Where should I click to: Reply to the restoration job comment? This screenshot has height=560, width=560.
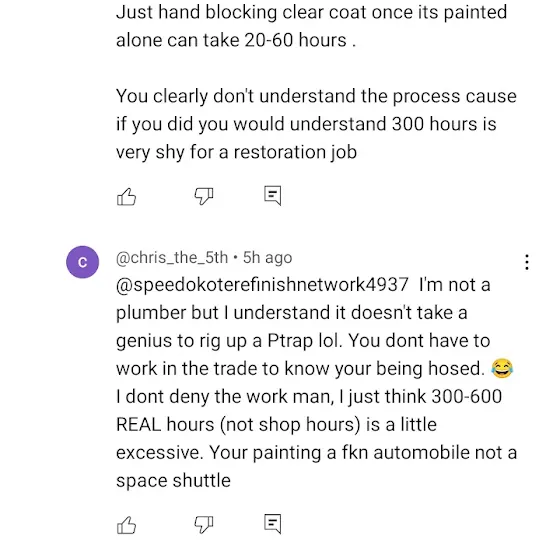272,196
